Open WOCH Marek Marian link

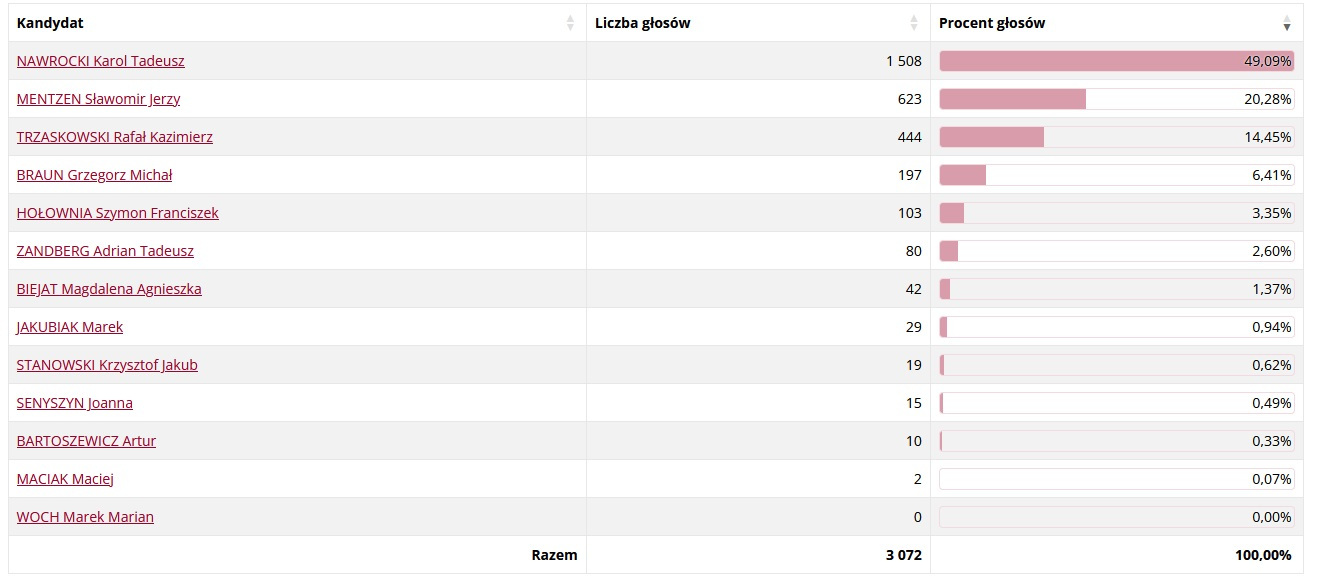pyautogui.click(x=86, y=517)
